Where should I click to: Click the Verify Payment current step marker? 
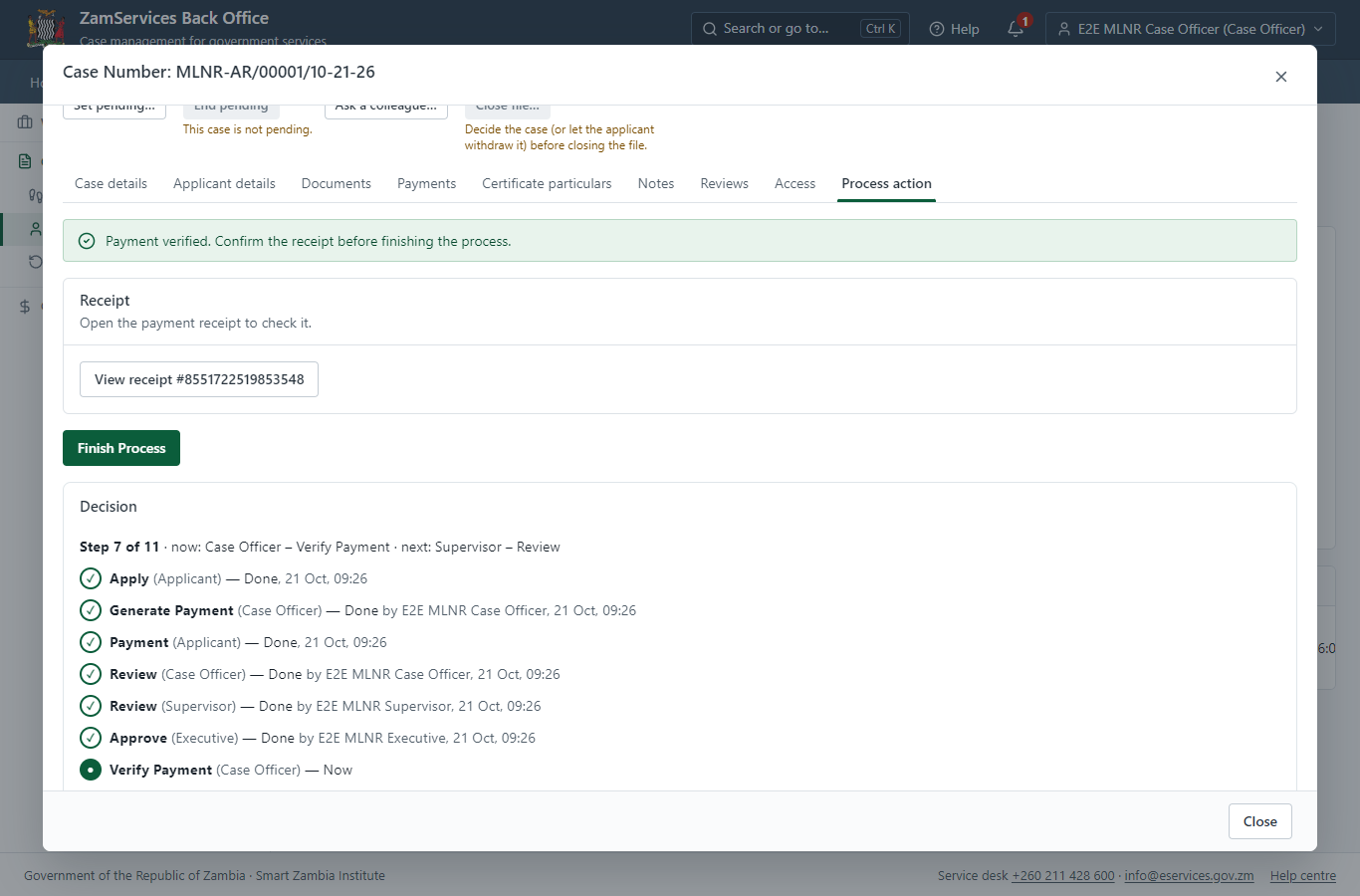pyautogui.click(x=91, y=770)
